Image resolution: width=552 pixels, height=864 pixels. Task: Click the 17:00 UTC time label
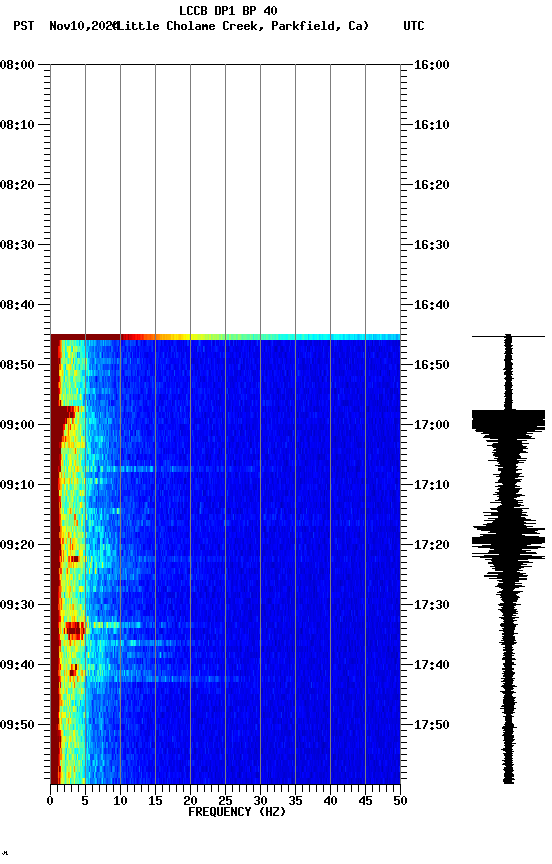tap(432, 425)
